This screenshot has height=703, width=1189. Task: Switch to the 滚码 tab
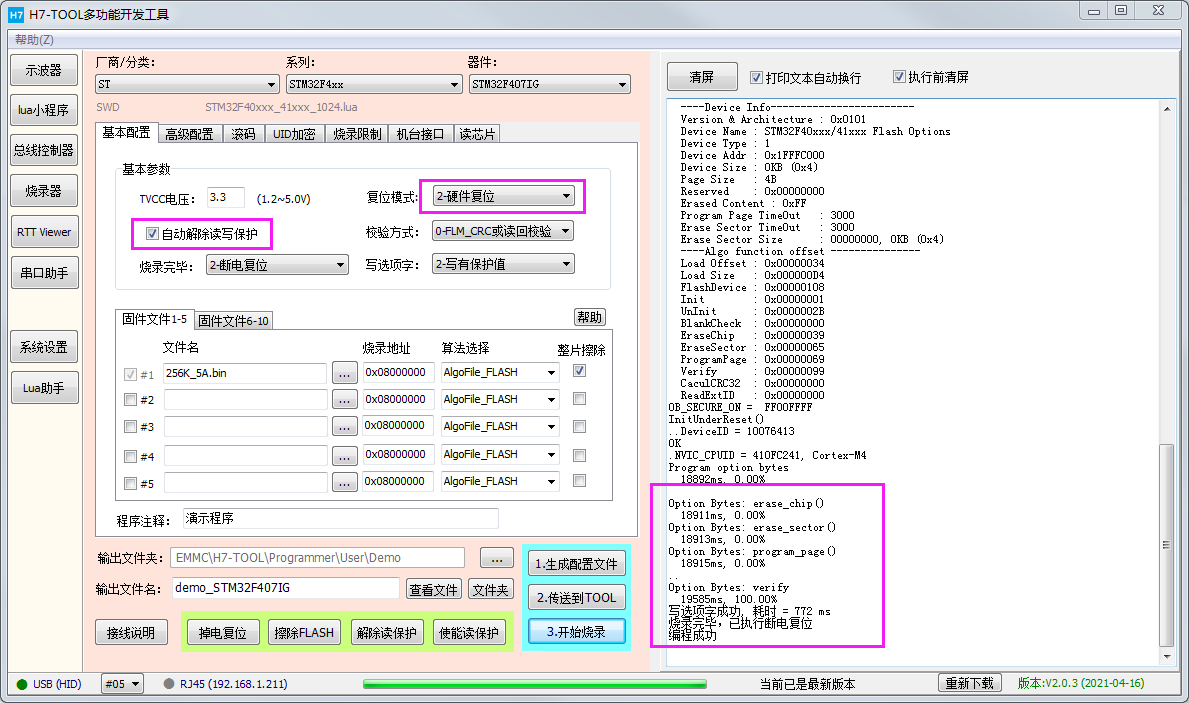click(243, 134)
